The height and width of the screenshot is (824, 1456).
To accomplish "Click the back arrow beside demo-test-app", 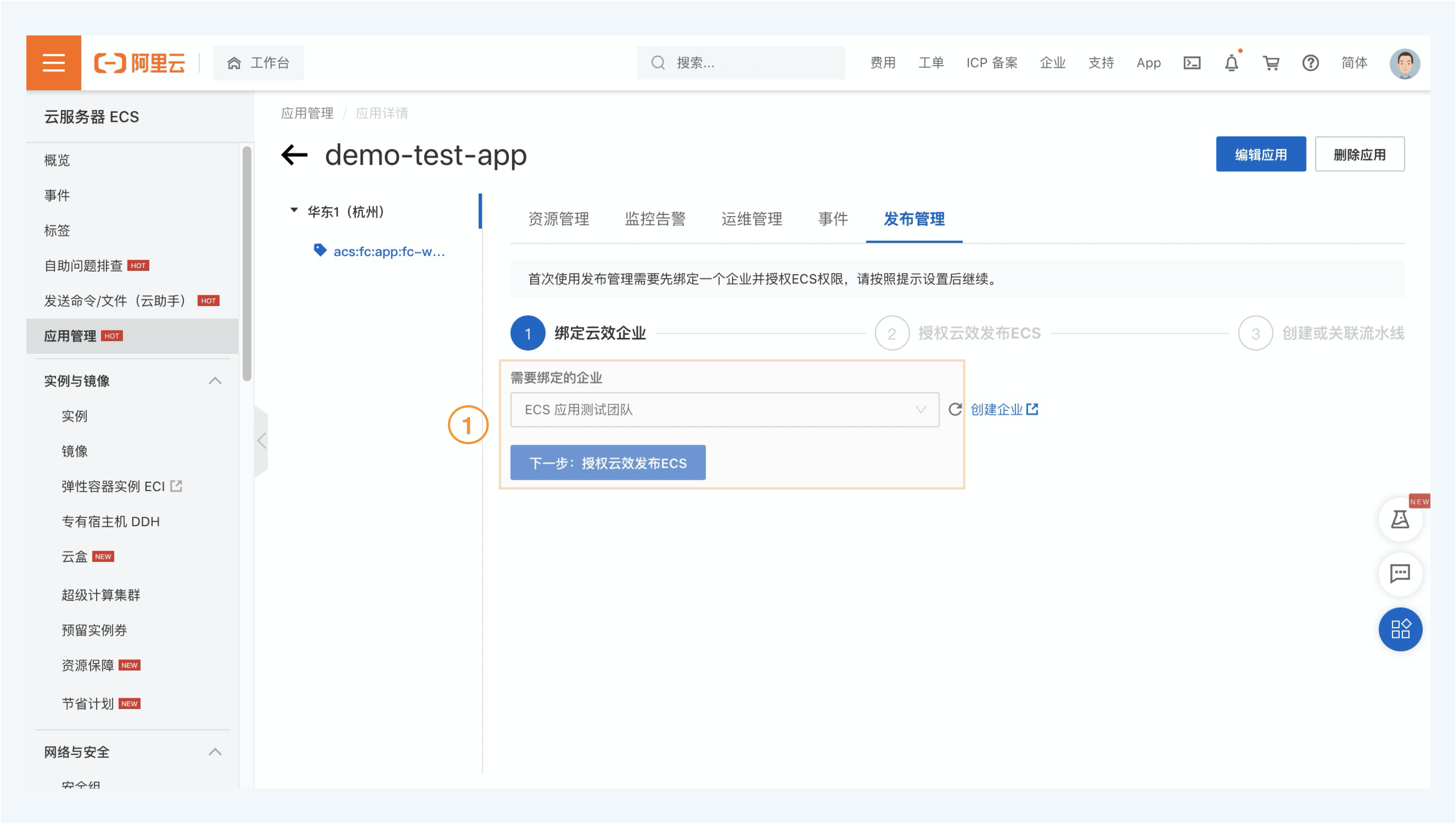I will pyautogui.click(x=294, y=154).
